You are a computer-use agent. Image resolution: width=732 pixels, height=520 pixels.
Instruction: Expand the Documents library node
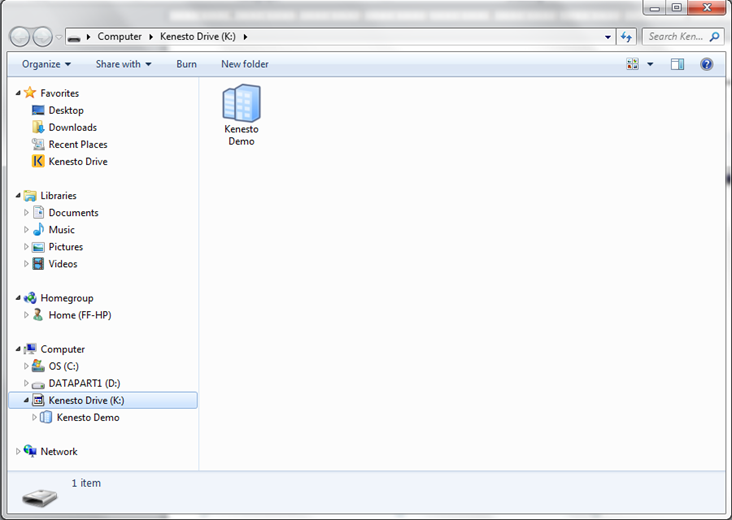click(26, 212)
